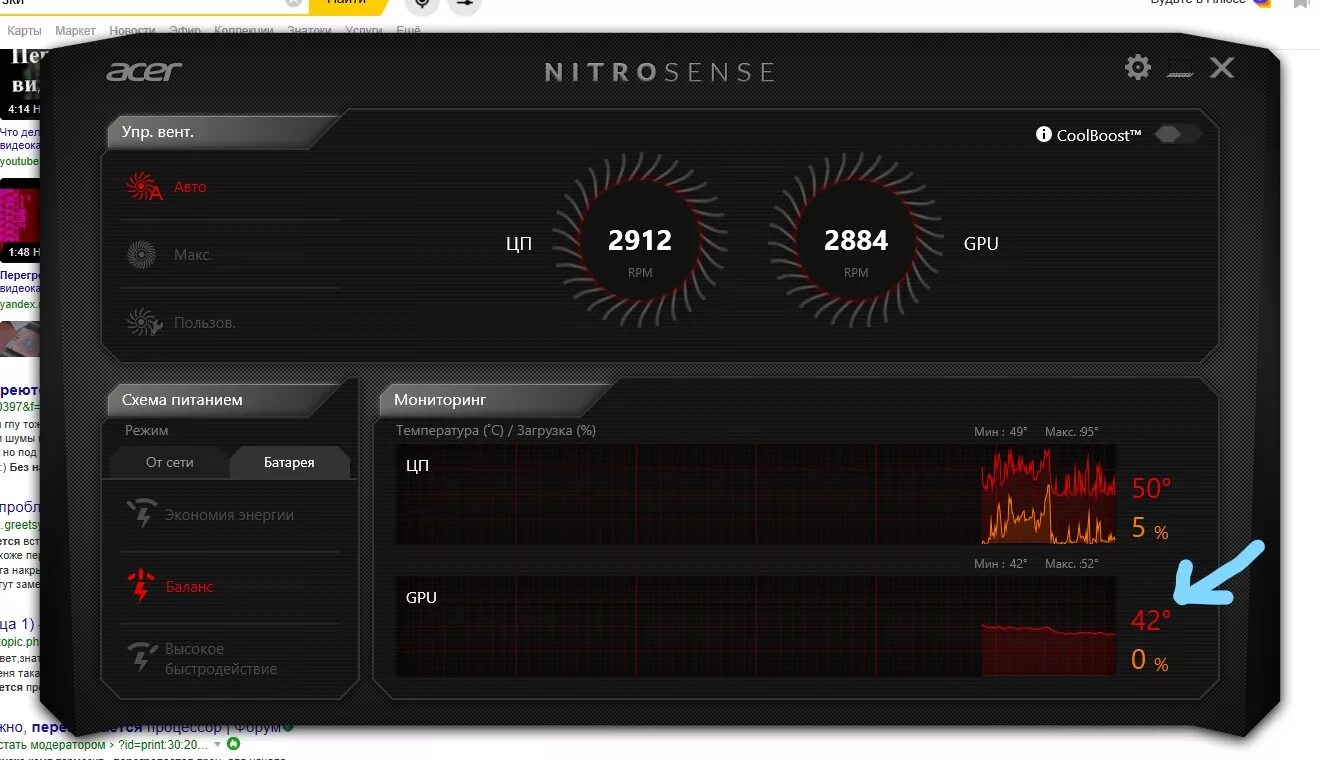Viewport: 1320px width, 760px height.
Task: Click the Acer logo
Action: pyautogui.click(x=144, y=71)
